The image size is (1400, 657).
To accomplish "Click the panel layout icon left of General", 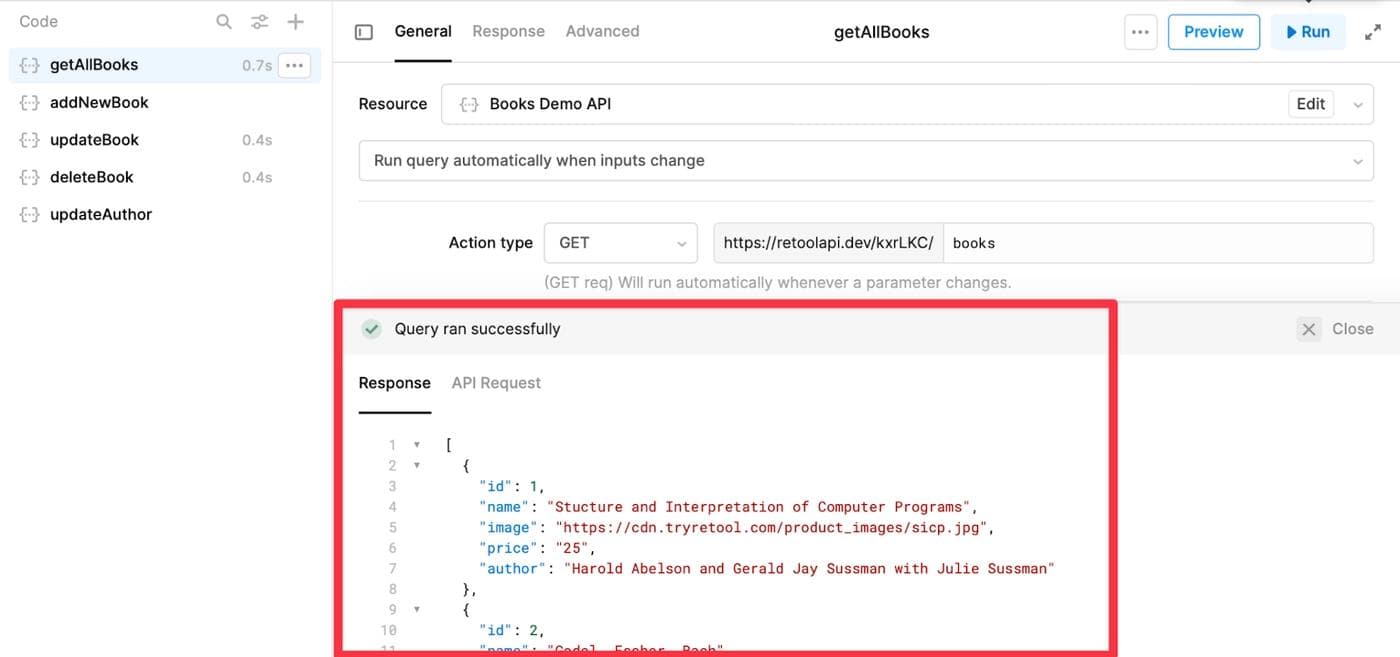I will tap(363, 31).
